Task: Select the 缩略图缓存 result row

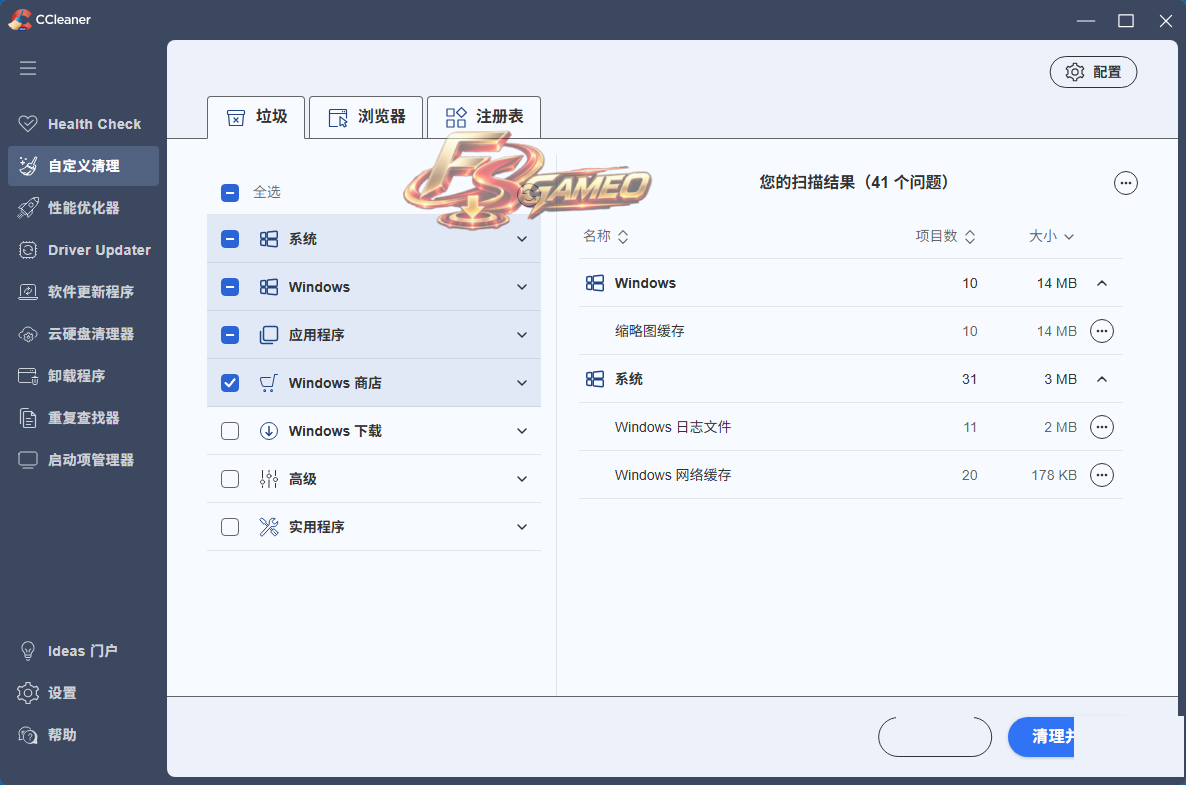Action: [851, 331]
